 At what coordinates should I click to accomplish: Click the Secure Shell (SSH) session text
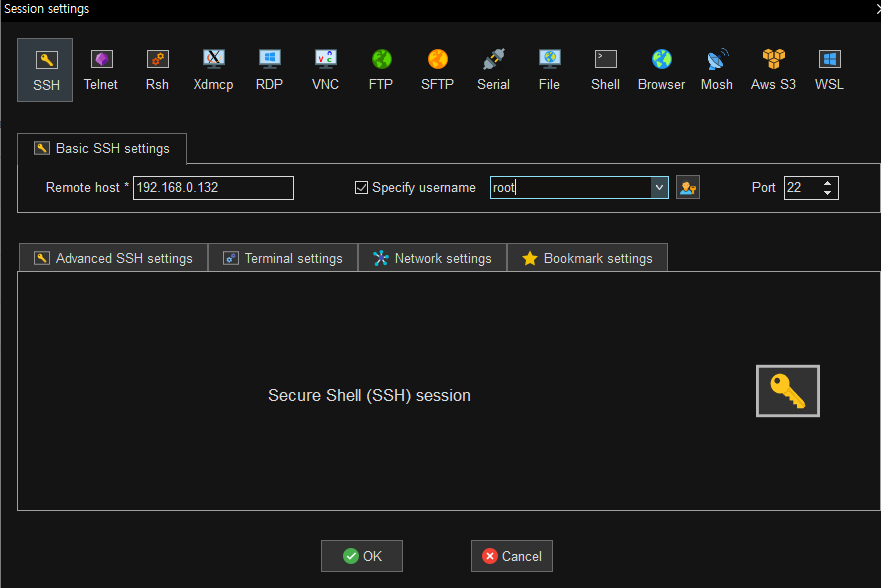[369, 395]
